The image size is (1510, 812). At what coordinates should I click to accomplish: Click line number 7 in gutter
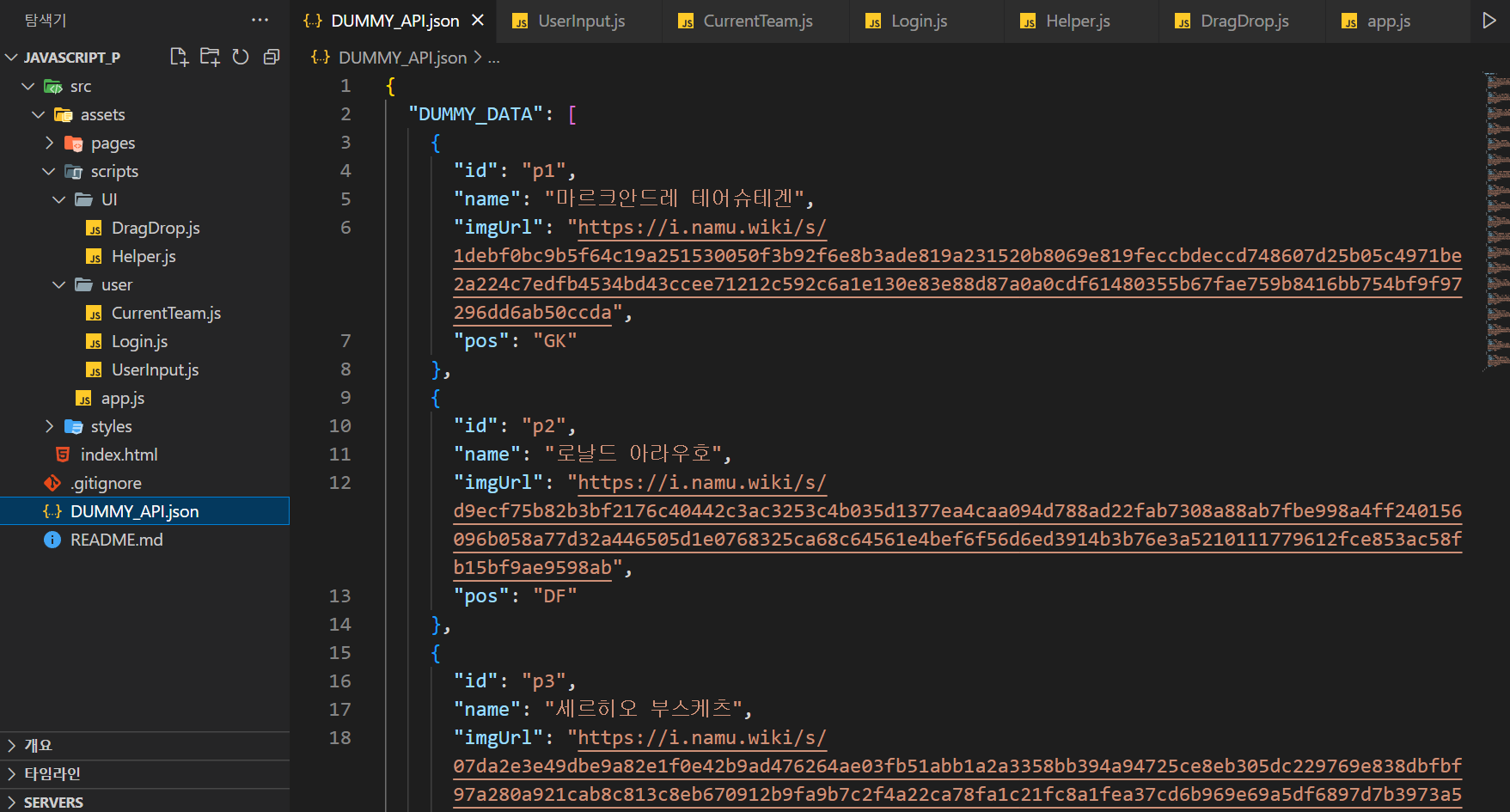tap(345, 341)
